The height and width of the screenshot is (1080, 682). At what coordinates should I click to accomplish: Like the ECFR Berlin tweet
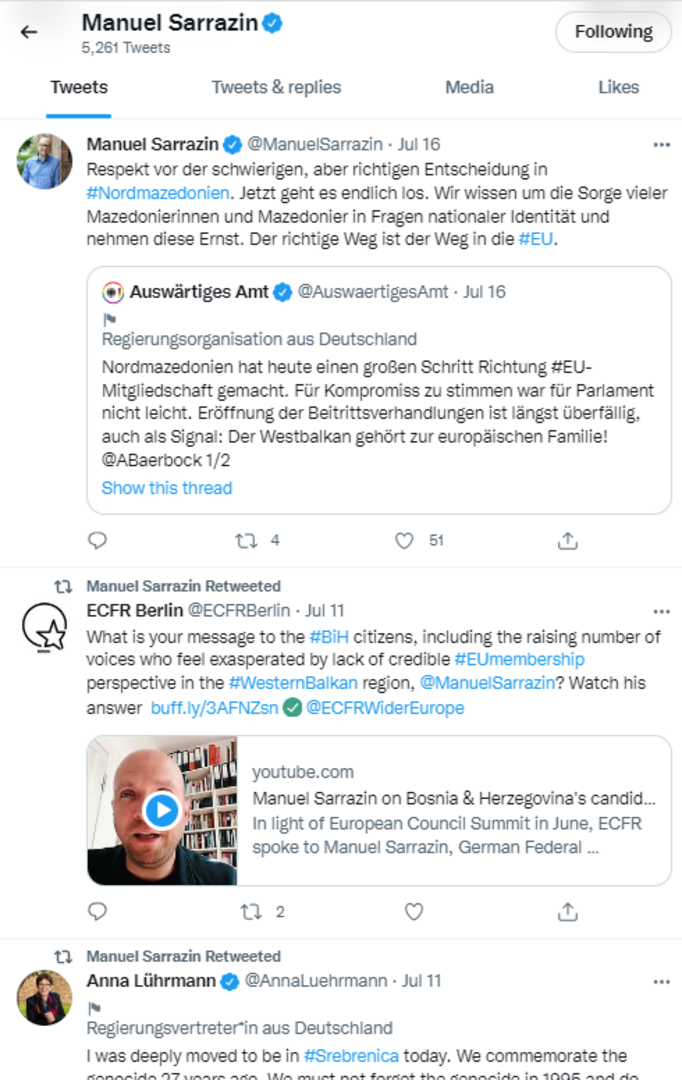coord(414,912)
